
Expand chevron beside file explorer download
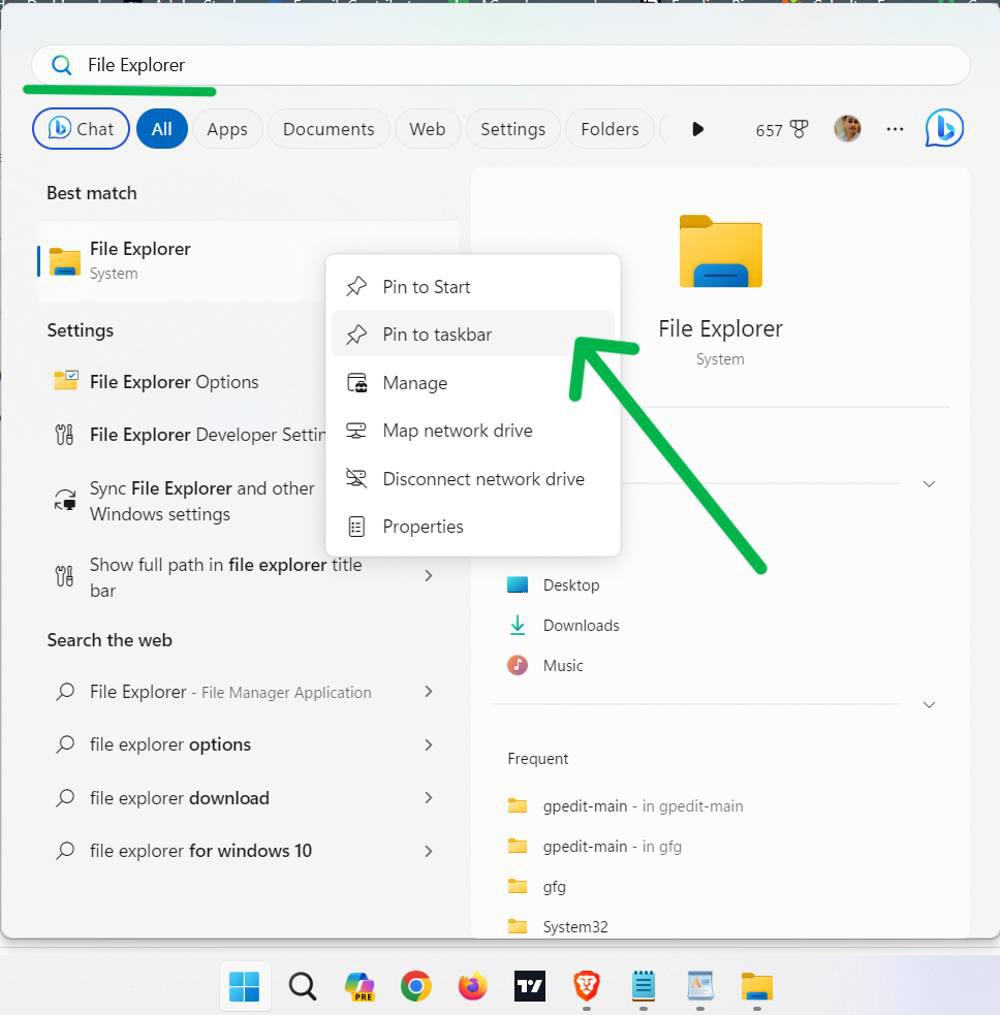click(428, 798)
